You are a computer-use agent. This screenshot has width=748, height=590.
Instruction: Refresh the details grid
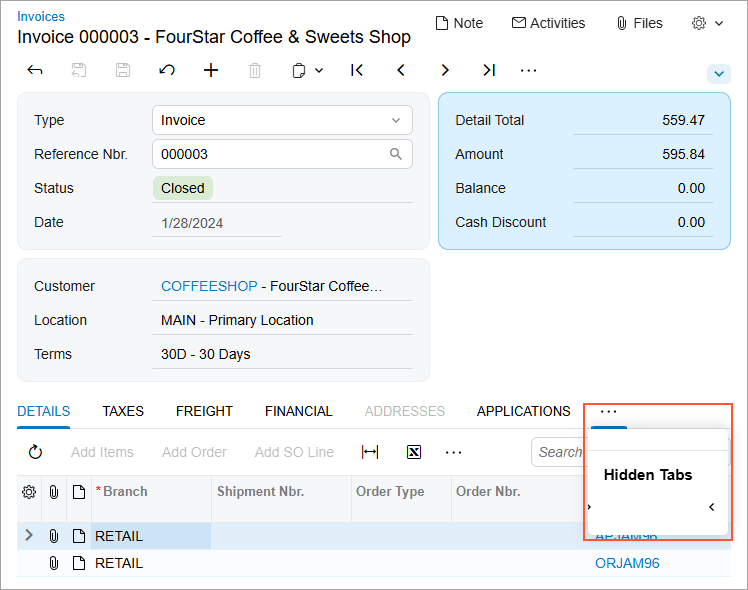click(x=35, y=452)
